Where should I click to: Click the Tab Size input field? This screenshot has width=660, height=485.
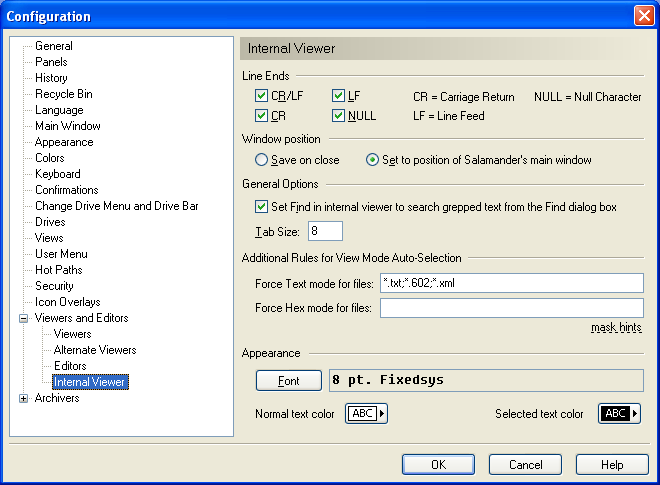coord(325,232)
